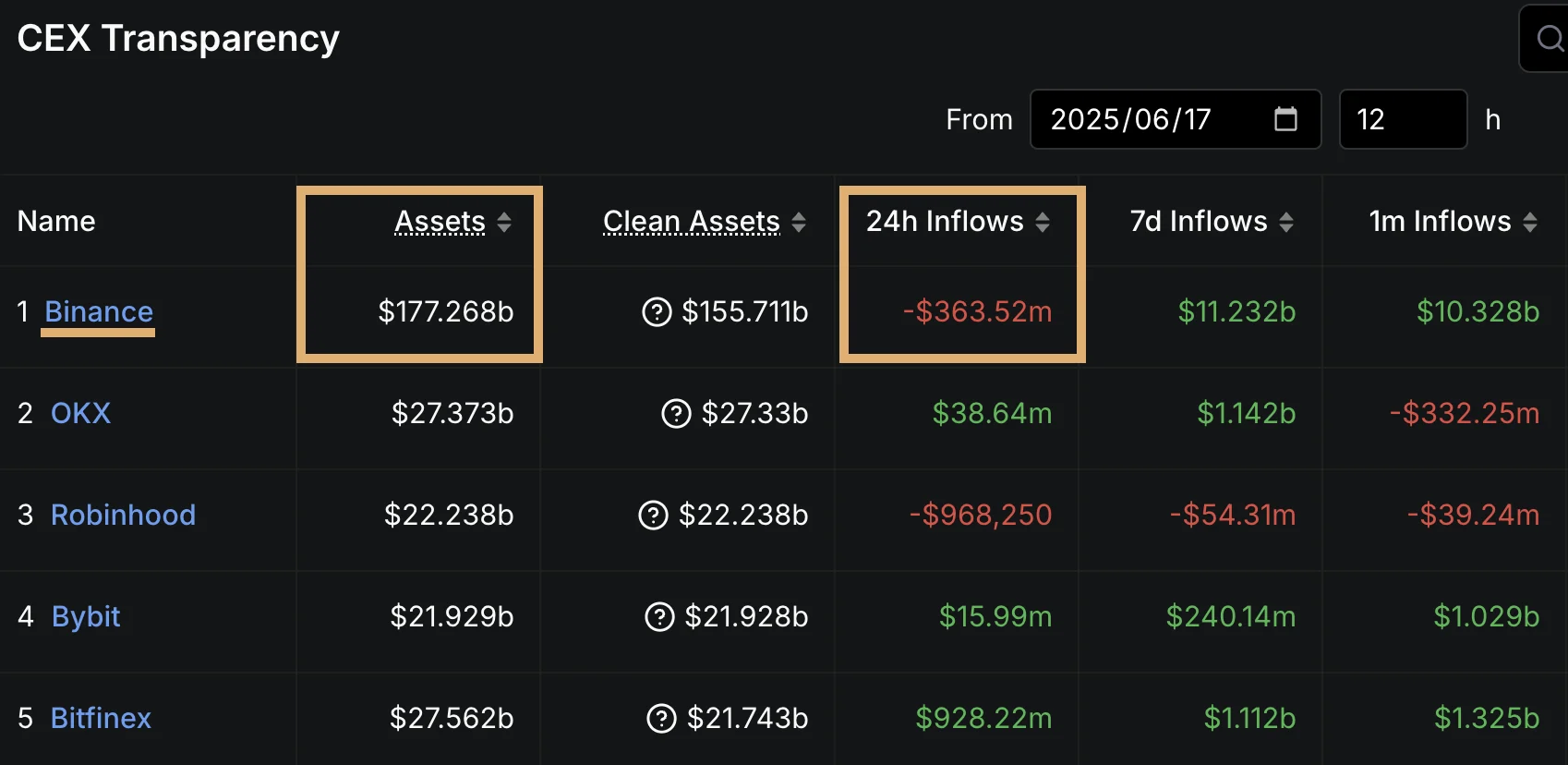The image size is (1568, 765).
Task: Select Bitfinex clean assets $21.743b
Action: click(748, 718)
